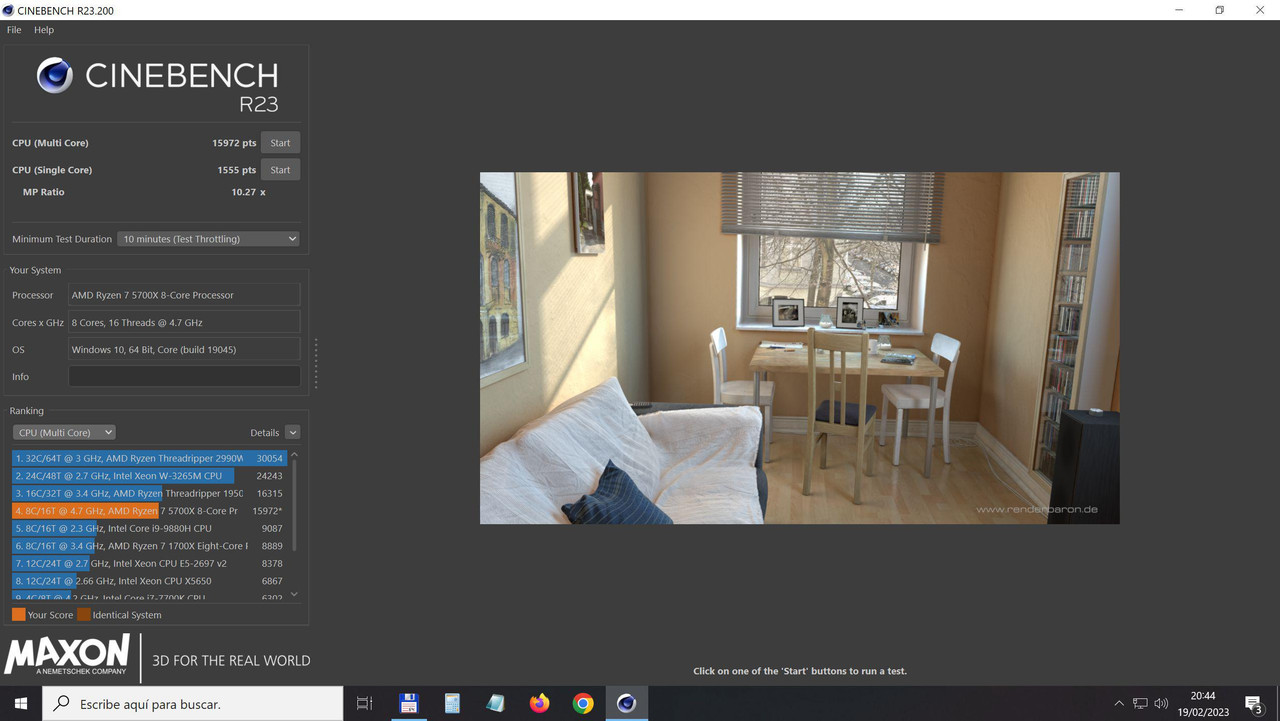
Task: Select the Threadripper 2990W ranking row
Action: point(149,458)
